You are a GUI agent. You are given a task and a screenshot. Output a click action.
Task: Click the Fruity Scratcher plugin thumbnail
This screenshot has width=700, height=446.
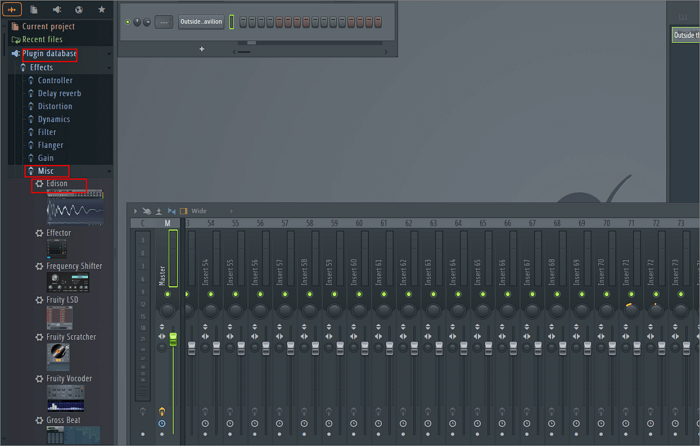coord(58,355)
